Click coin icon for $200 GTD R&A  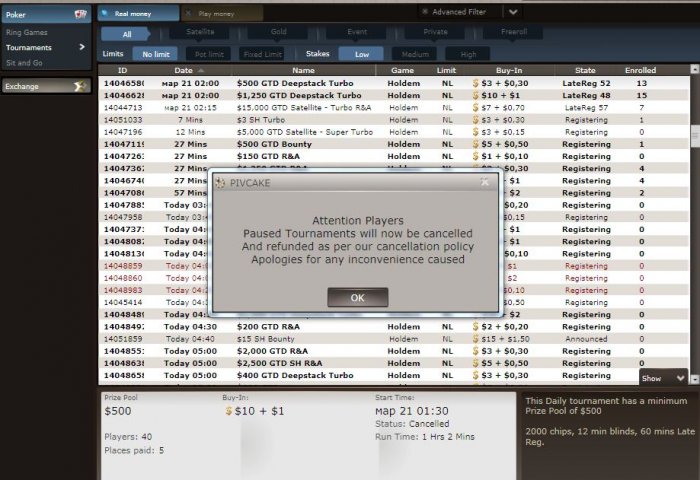point(475,326)
